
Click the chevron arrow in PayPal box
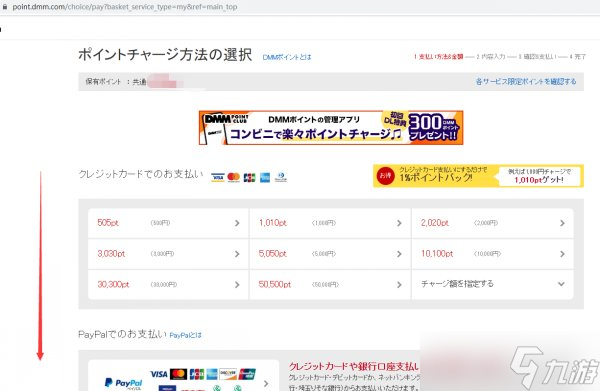pyautogui.click(x=266, y=383)
